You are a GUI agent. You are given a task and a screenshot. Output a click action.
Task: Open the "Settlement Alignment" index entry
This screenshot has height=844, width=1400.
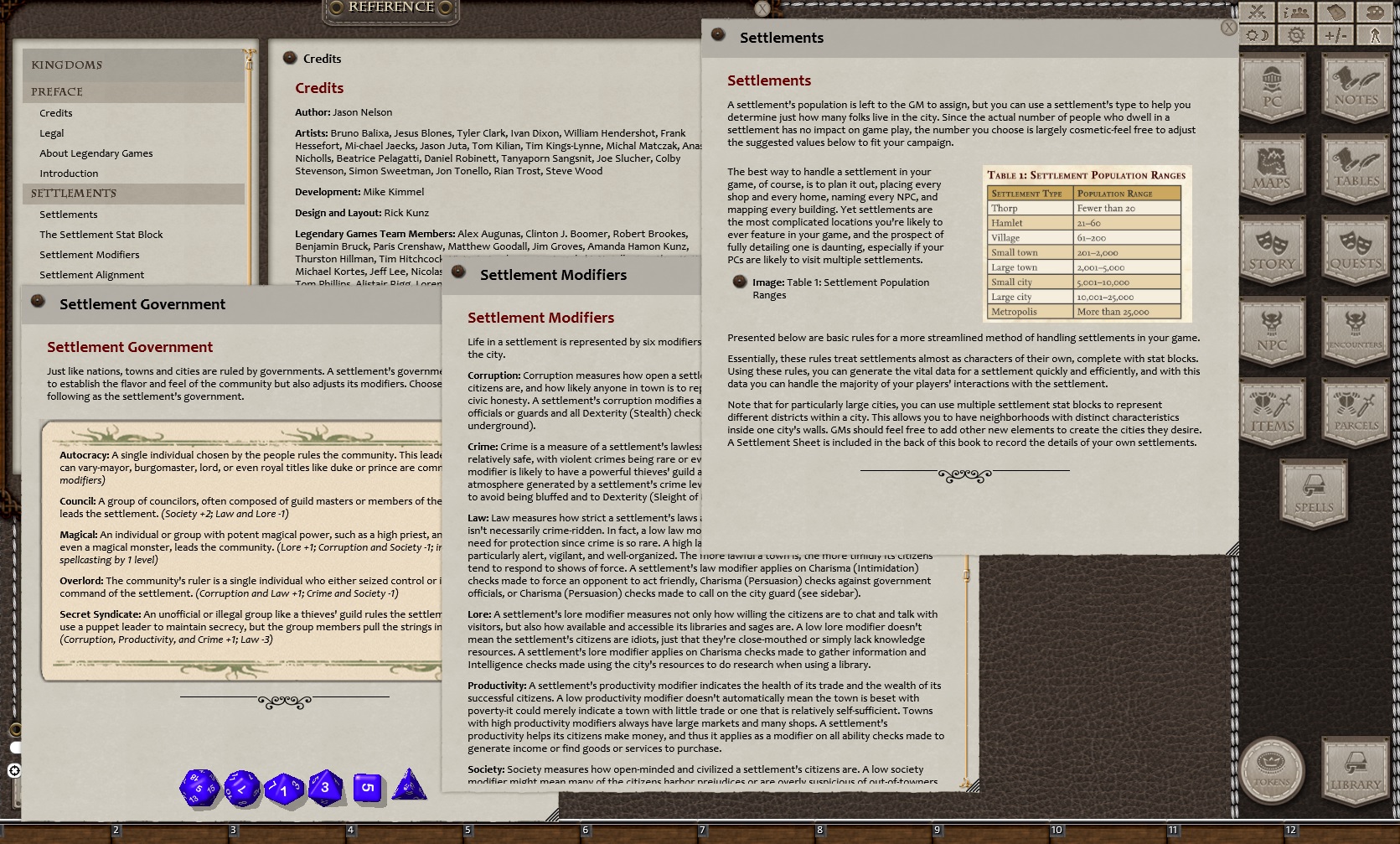[92, 274]
